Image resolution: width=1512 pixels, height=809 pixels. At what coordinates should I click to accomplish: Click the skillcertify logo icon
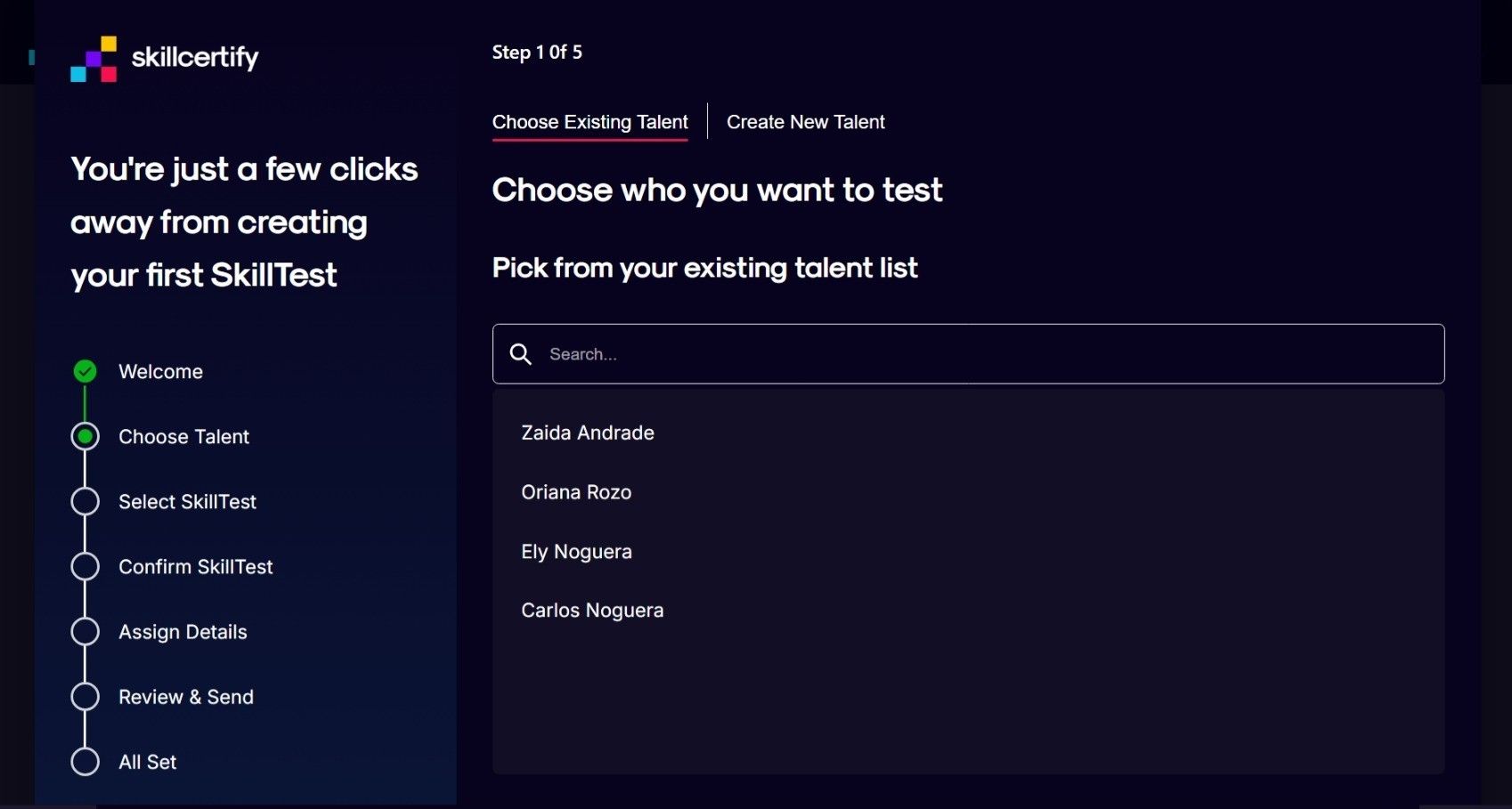(93, 59)
